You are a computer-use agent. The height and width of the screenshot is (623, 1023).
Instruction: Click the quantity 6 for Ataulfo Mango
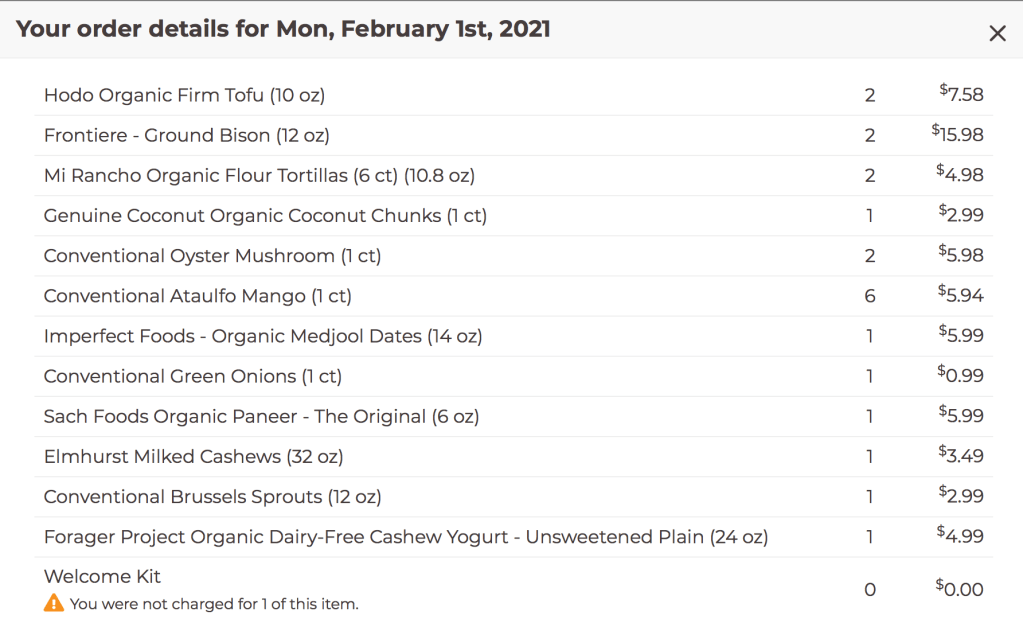point(870,296)
